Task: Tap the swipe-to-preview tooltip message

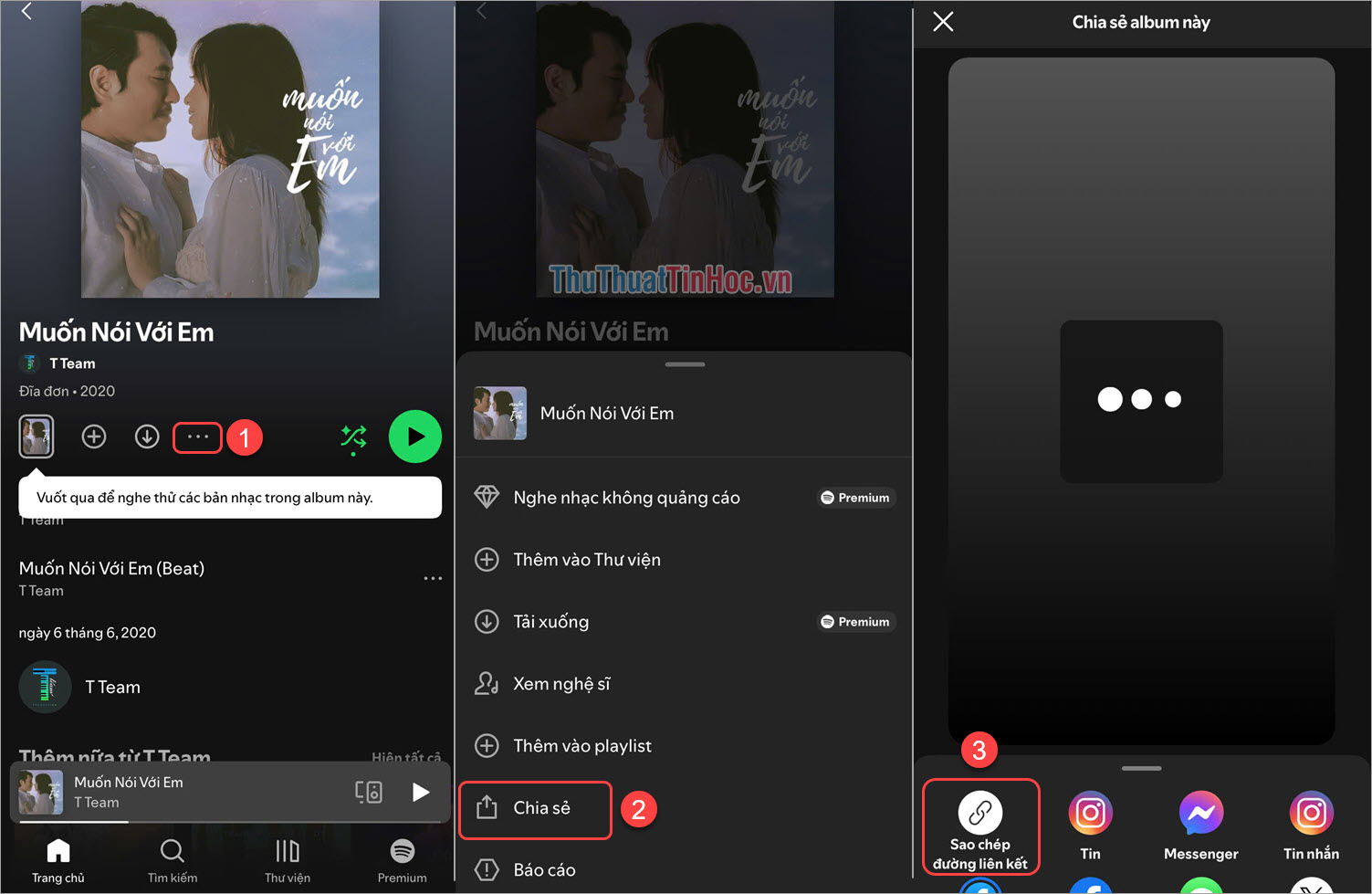Action: point(230,498)
